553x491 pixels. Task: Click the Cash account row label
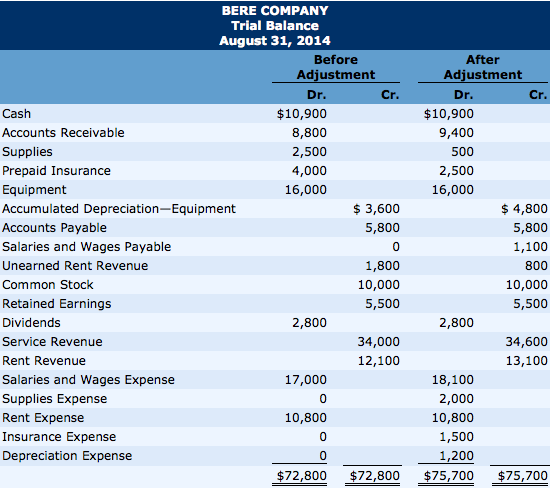tap(17, 114)
